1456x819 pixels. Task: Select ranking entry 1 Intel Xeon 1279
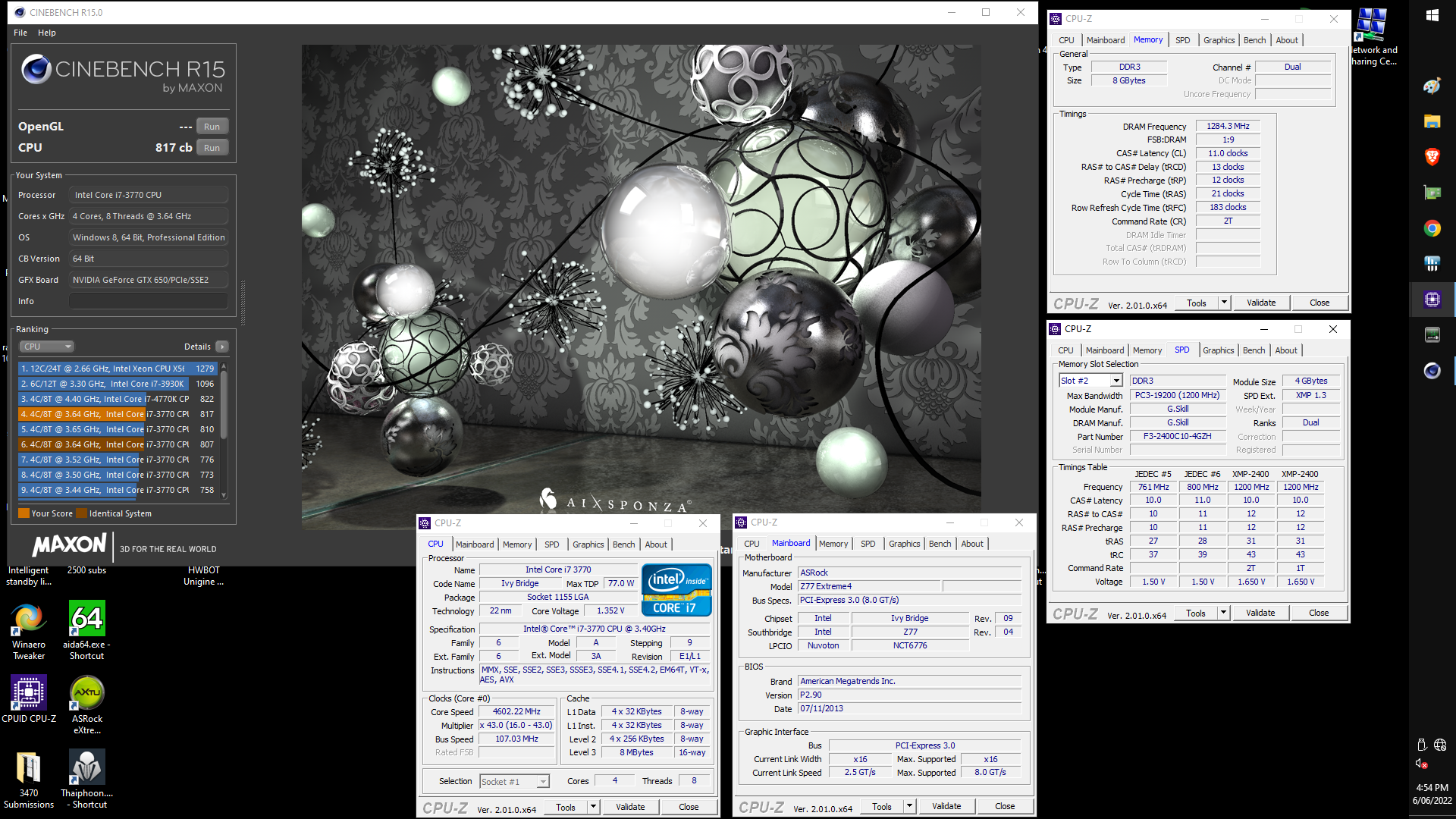[118, 369]
